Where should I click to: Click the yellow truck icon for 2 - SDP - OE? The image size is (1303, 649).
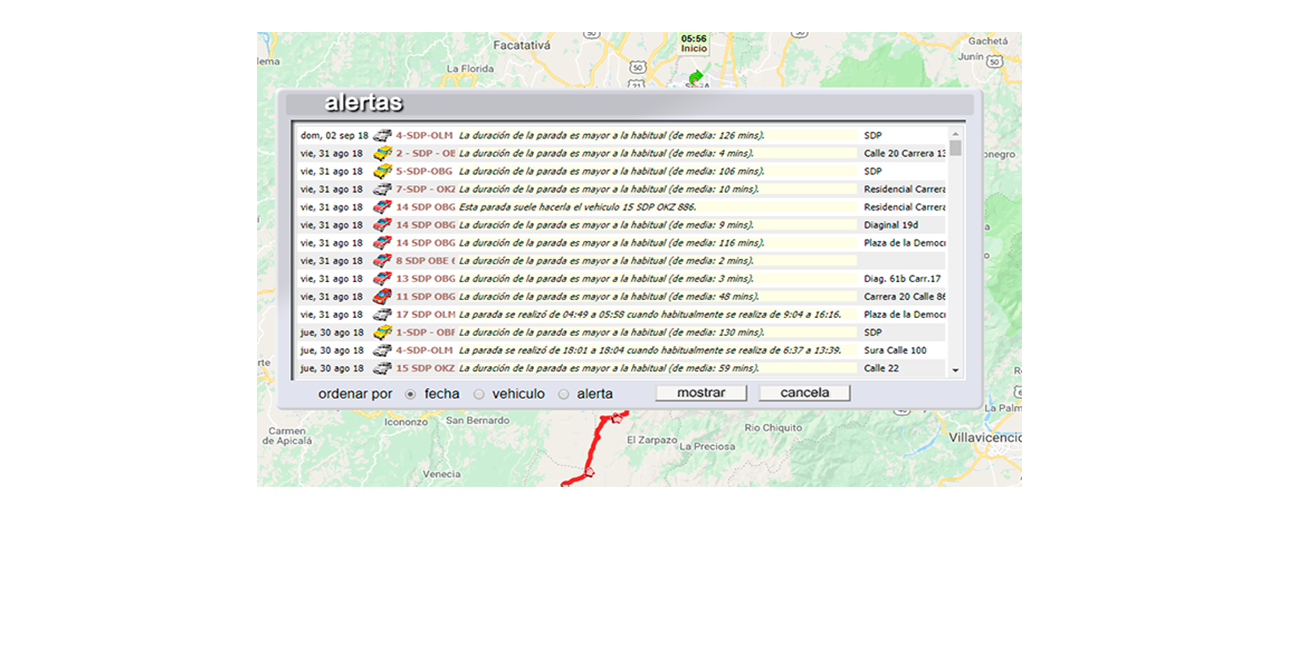coord(382,154)
